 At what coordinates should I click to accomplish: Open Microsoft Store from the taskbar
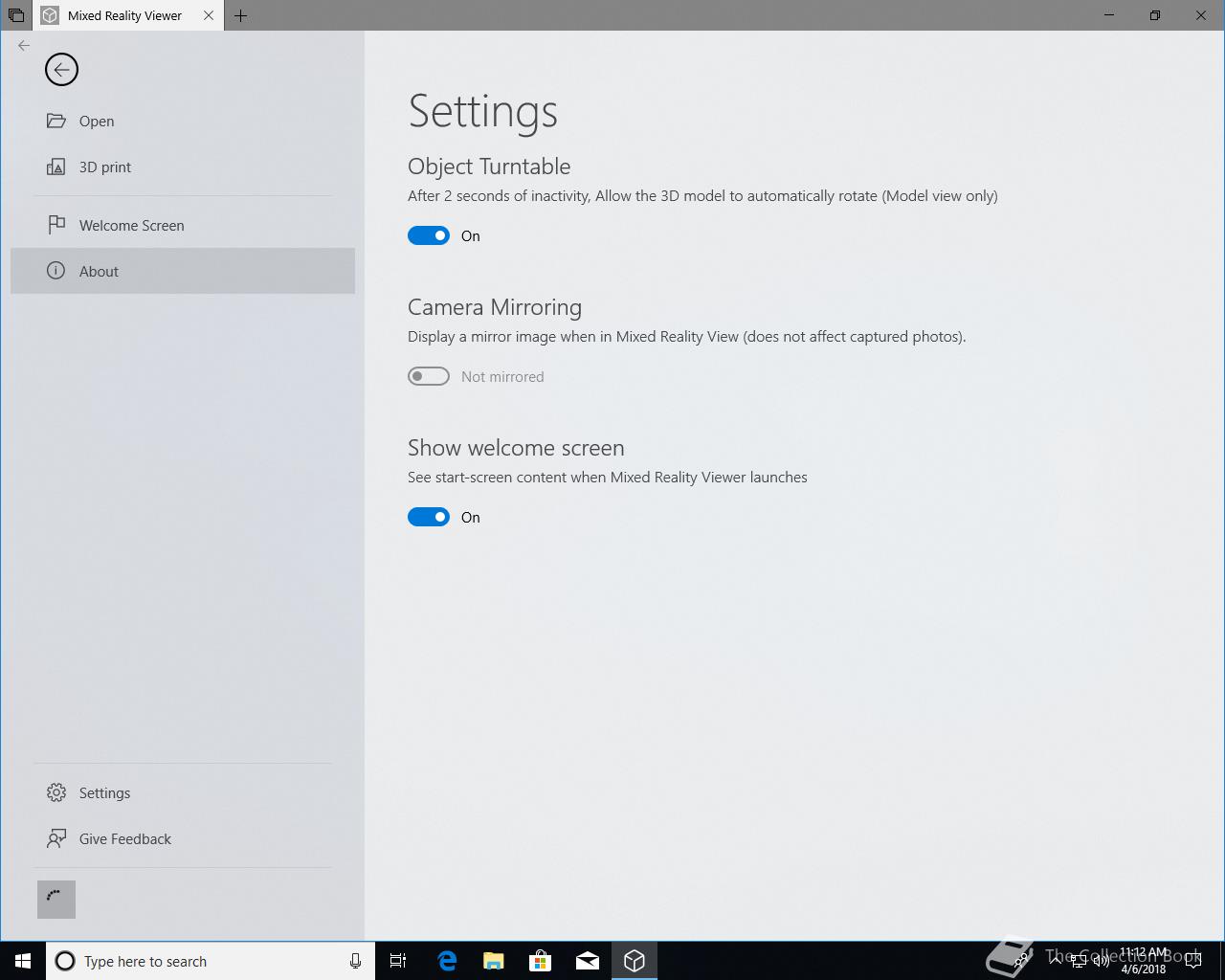[541, 961]
